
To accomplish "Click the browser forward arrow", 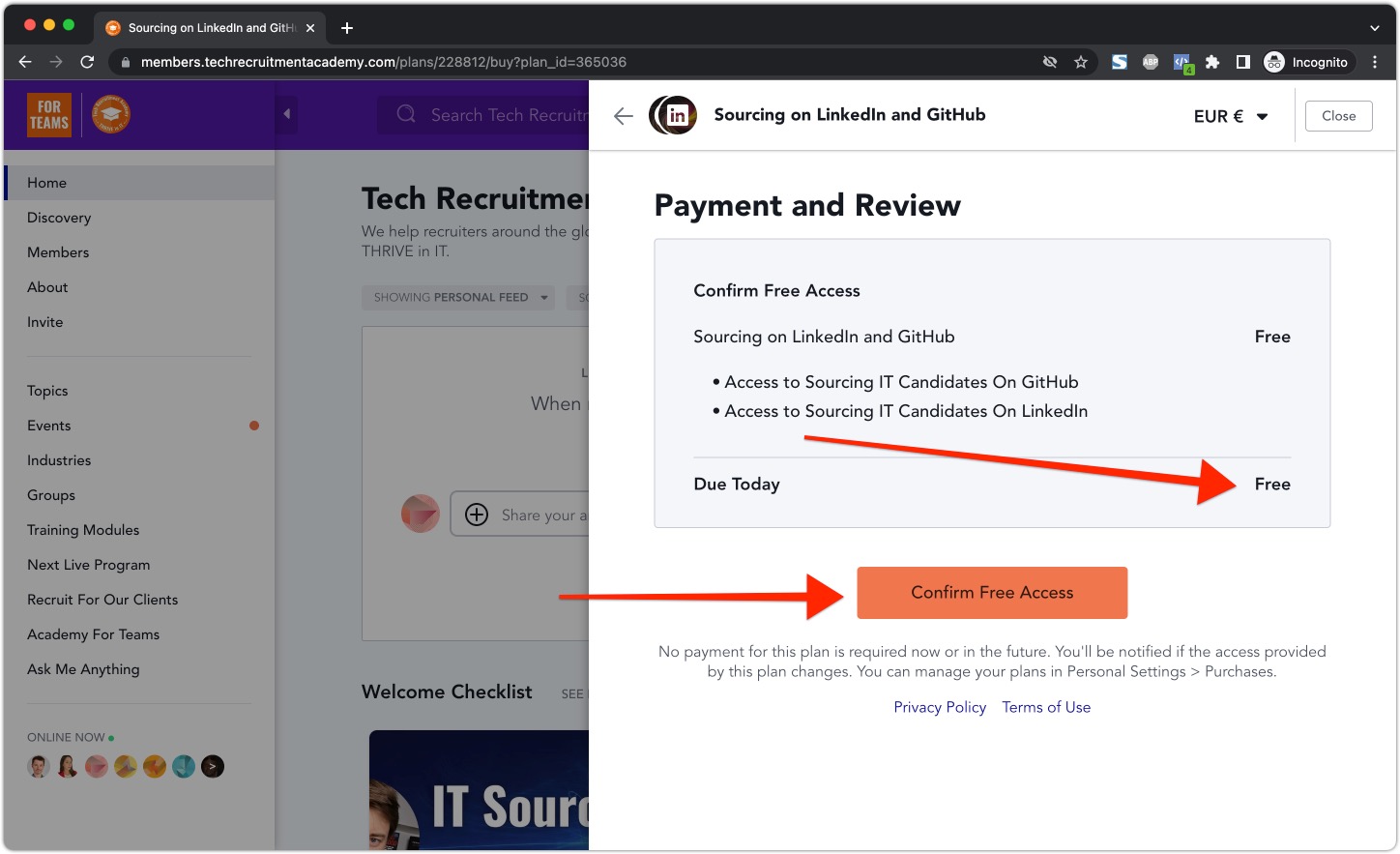I will click(x=56, y=62).
